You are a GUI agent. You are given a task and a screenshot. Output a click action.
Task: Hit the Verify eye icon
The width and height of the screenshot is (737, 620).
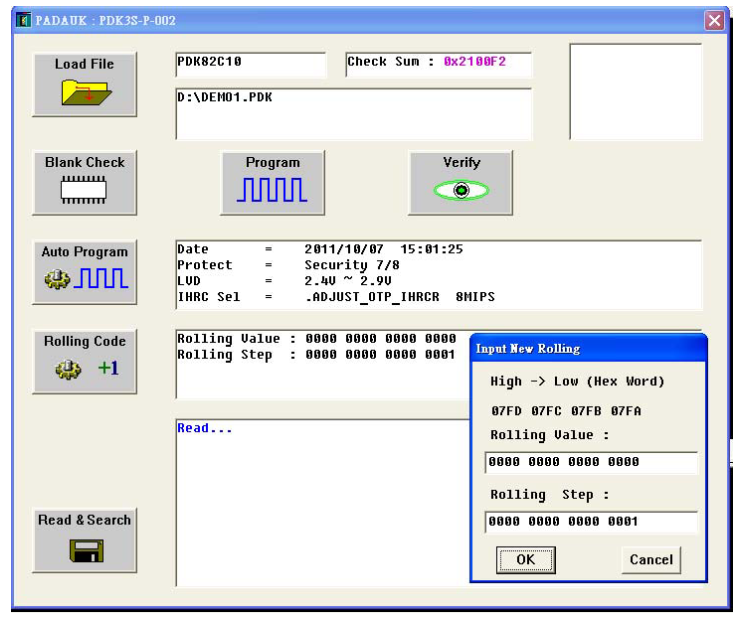[x=460, y=190]
